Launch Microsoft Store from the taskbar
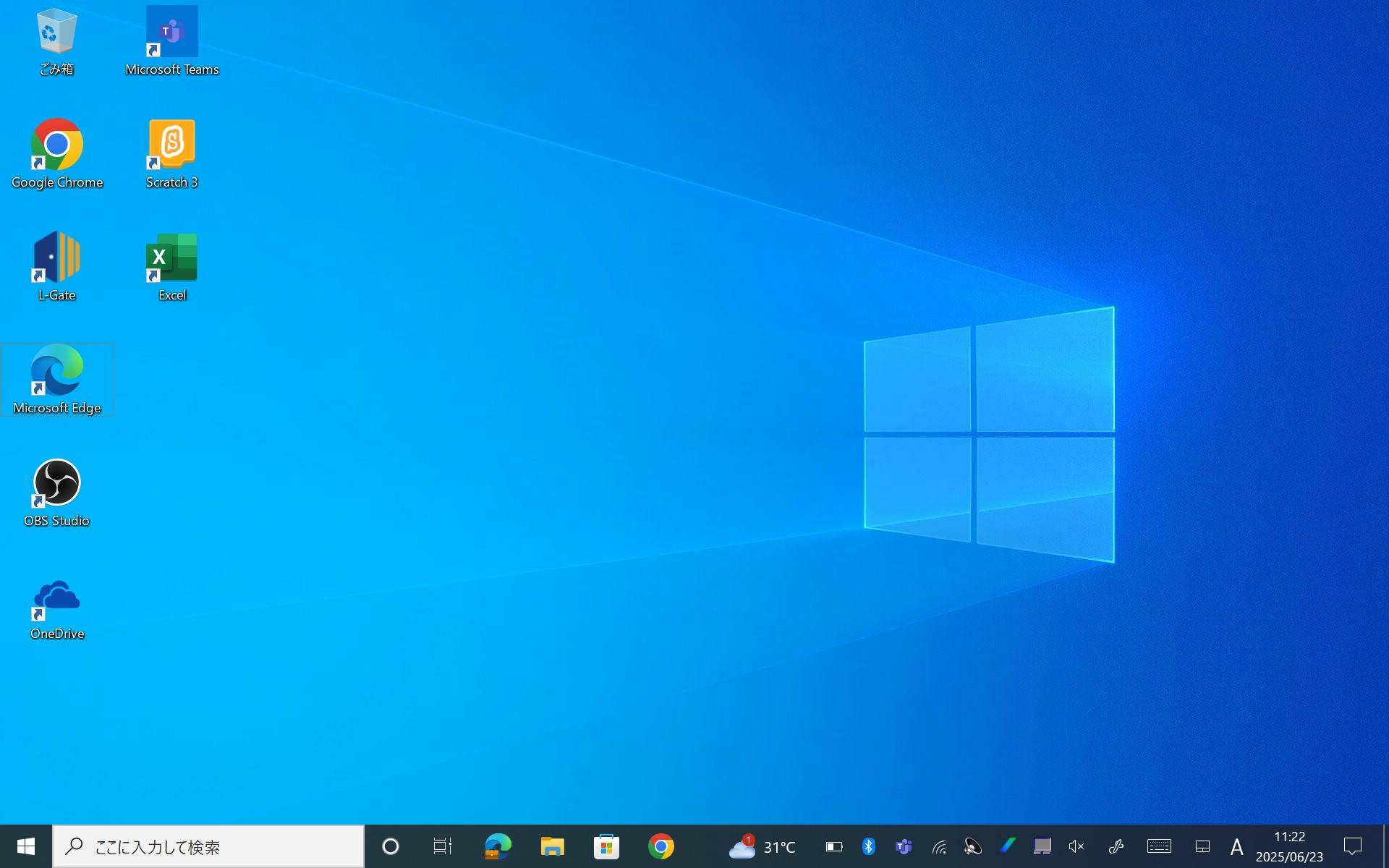This screenshot has width=1389, height=868. click(x=606, y=846)
